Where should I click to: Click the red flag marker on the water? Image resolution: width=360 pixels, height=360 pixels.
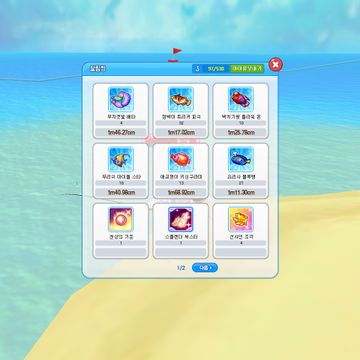(176, 53)
